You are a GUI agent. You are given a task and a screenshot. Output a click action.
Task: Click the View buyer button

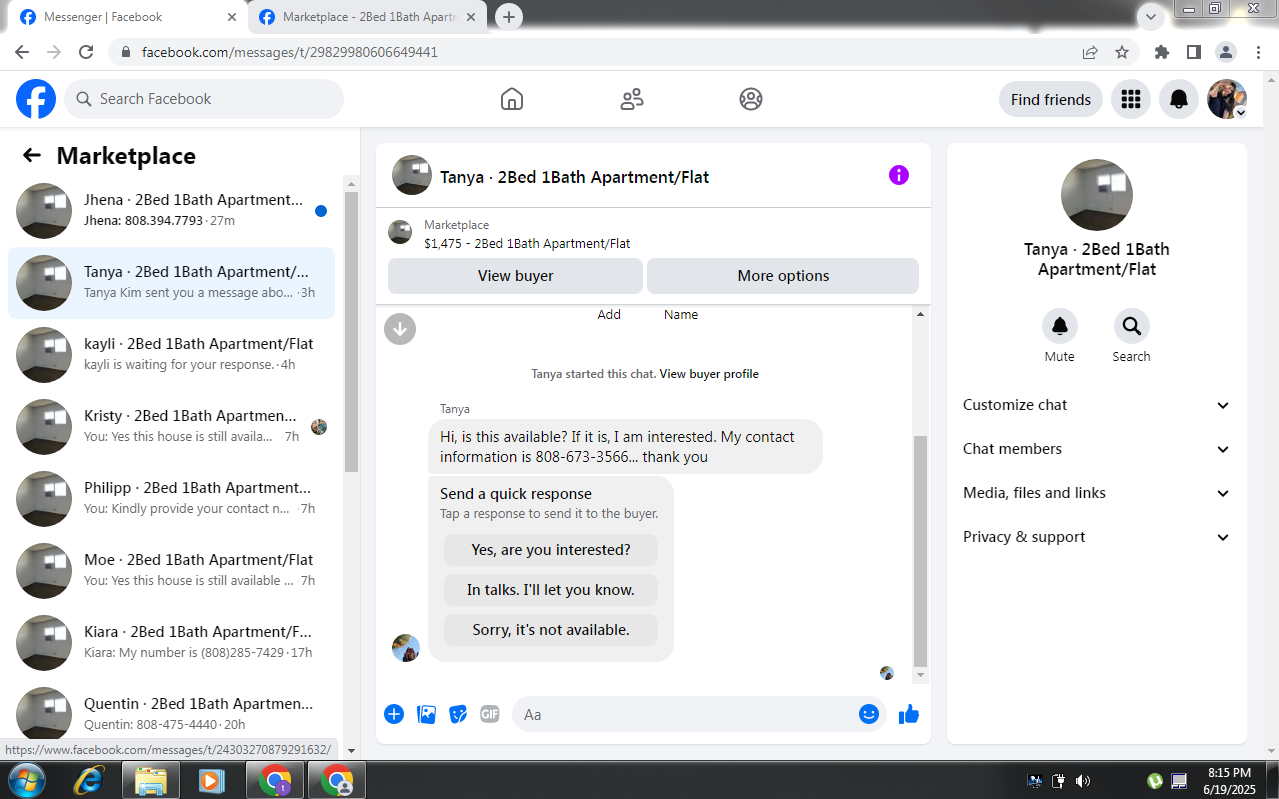point(515,276)
